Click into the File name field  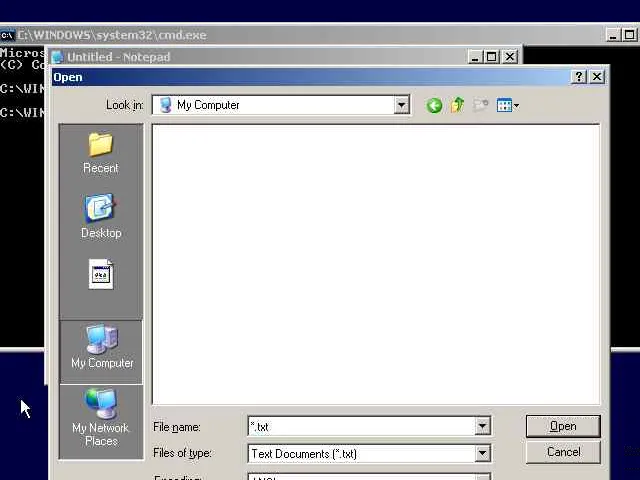pos(361,427)
